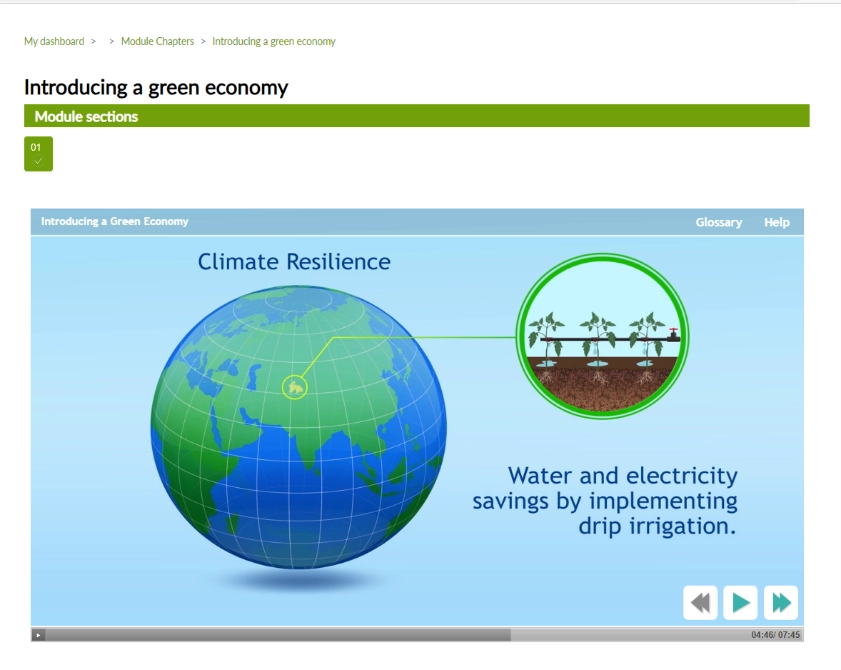Viewport: 841px width, 670px height.
Task: Click the highlighted location marker on globe
Action: pos(294,386)
